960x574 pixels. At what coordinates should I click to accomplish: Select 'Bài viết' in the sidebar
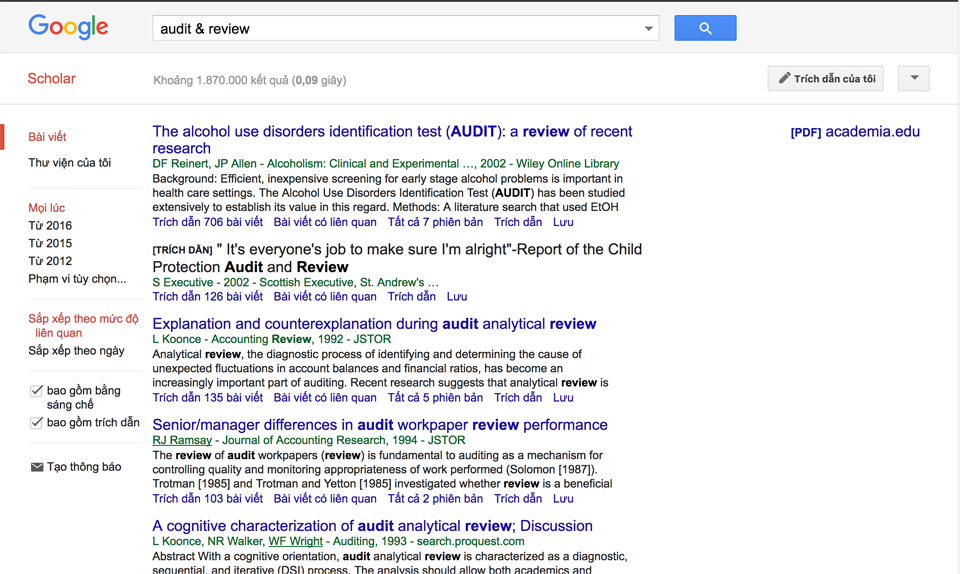pyautogui.click(x=47, y=137)
